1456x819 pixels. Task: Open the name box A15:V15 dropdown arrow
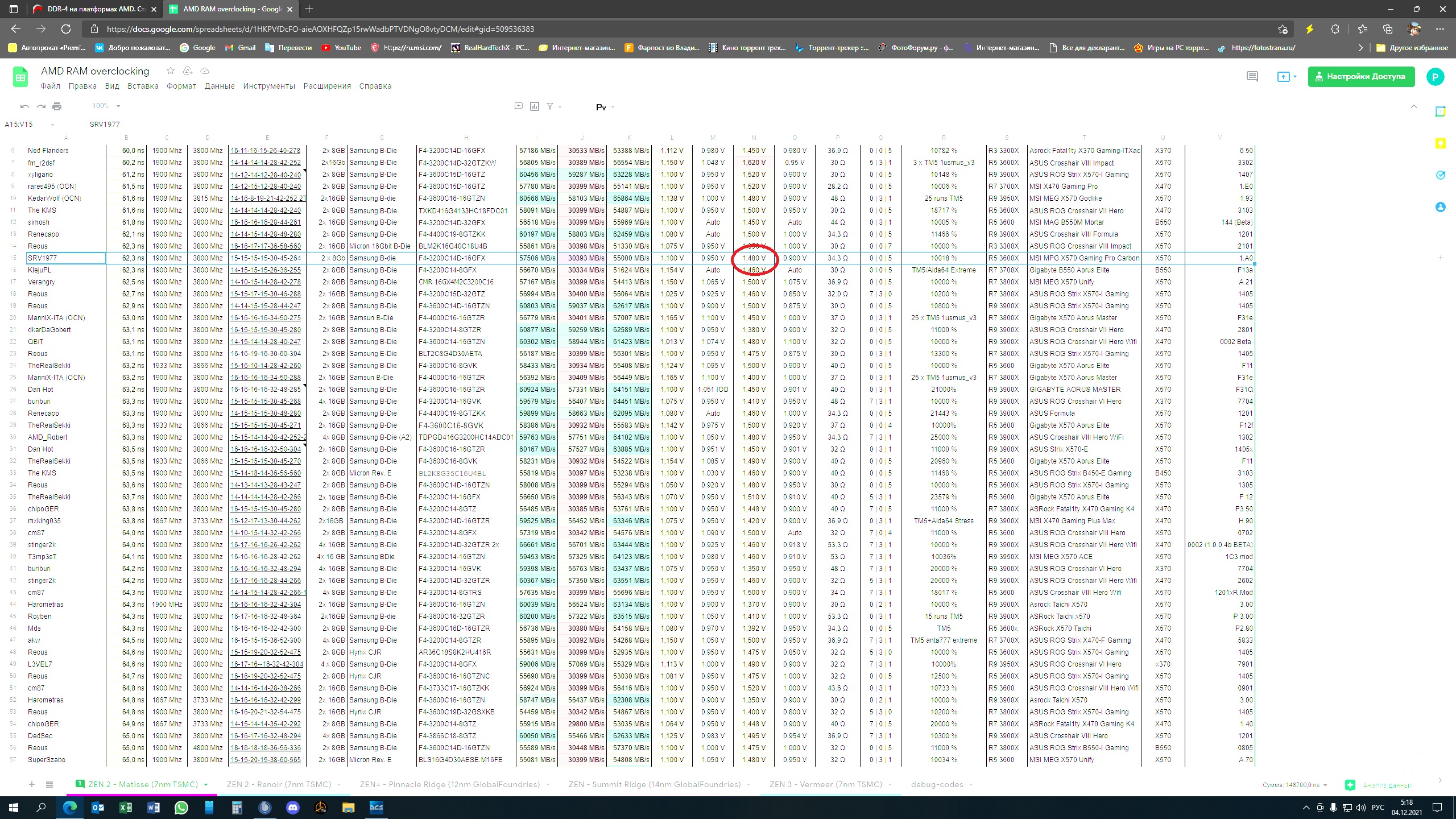coord(52,125)
